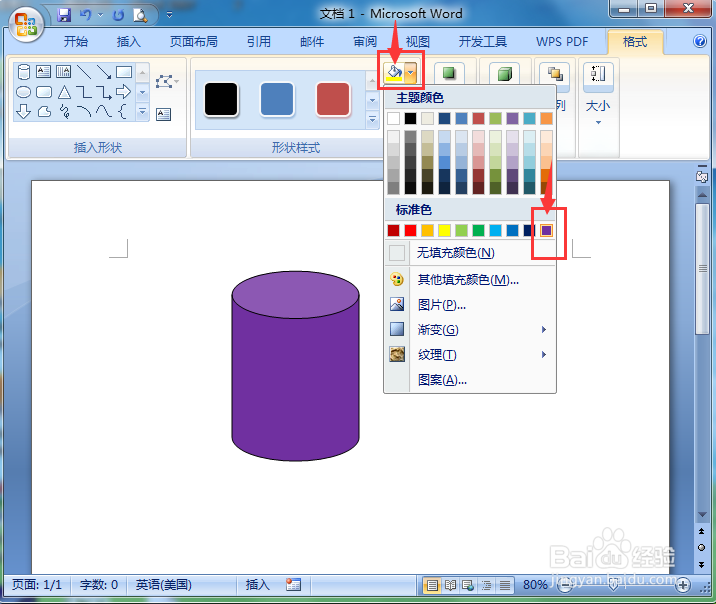Choose No Fill option (无填充颜色)
This screenshot has height=604, width=716.
coord(471,252)
